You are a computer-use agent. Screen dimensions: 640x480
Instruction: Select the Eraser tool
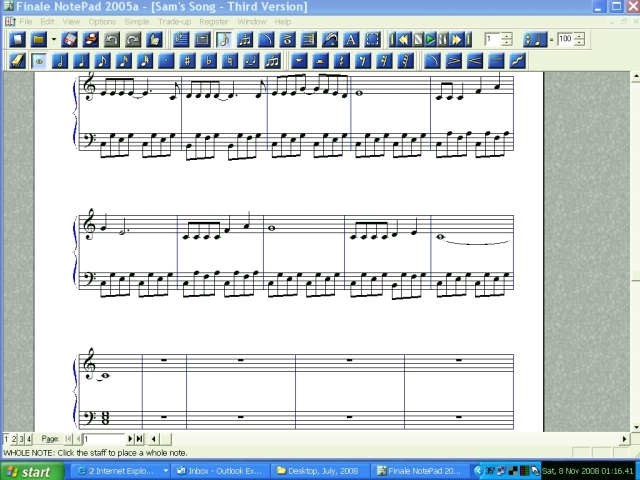[16, 61]
